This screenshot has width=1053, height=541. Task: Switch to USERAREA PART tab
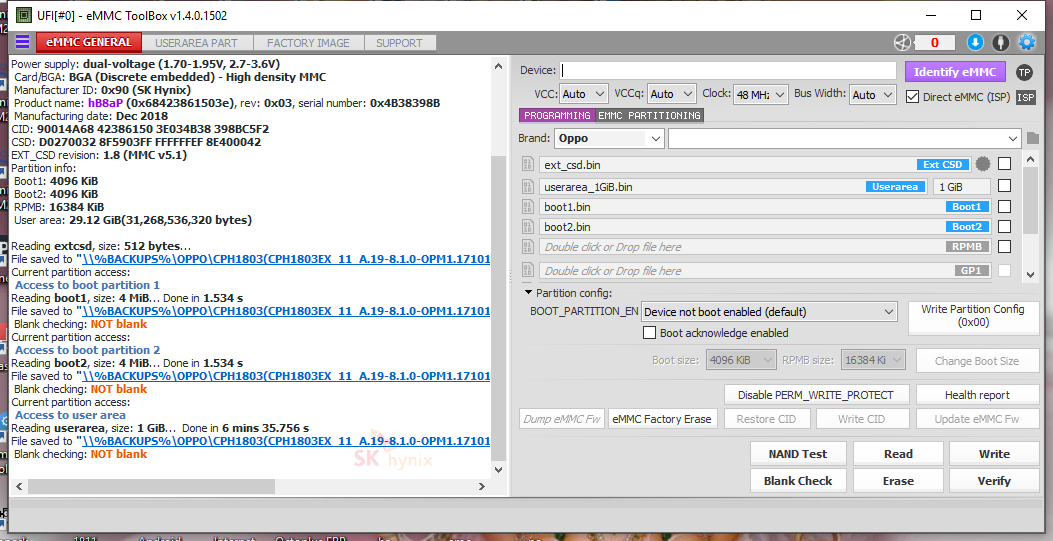196,43
